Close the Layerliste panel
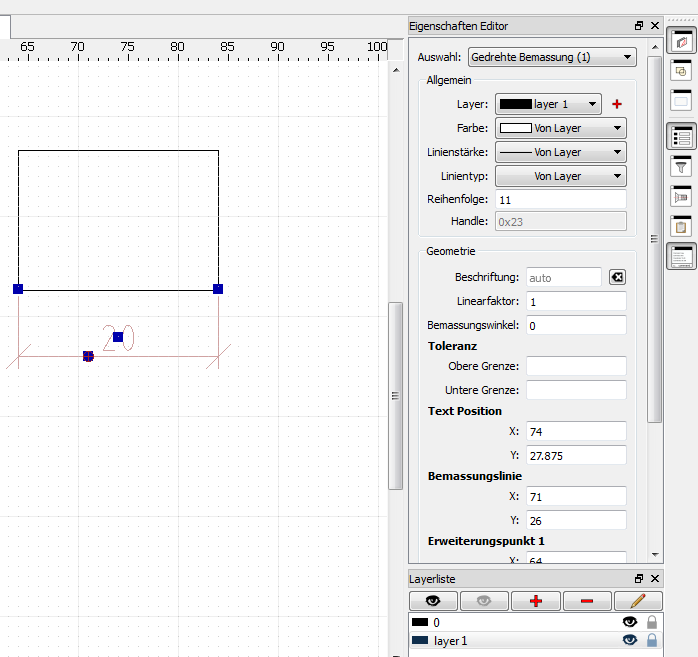 (x=655, y=579)
